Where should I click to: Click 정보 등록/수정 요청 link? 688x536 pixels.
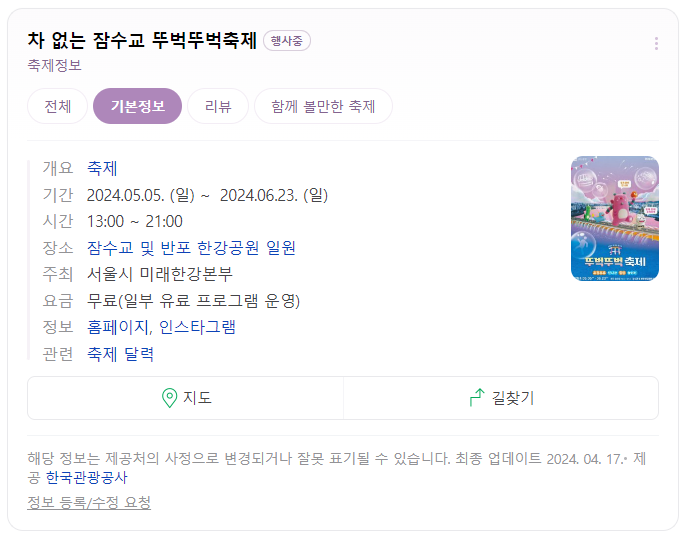(89, 503)
